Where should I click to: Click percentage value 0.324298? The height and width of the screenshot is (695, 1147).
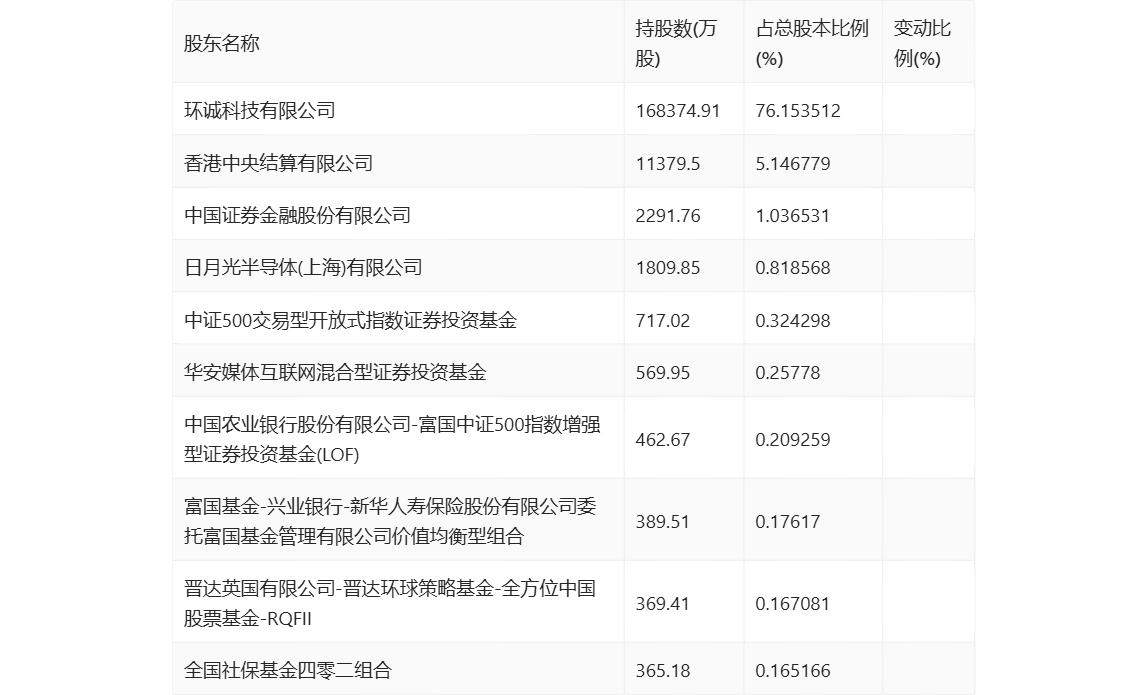coord(793,320)
